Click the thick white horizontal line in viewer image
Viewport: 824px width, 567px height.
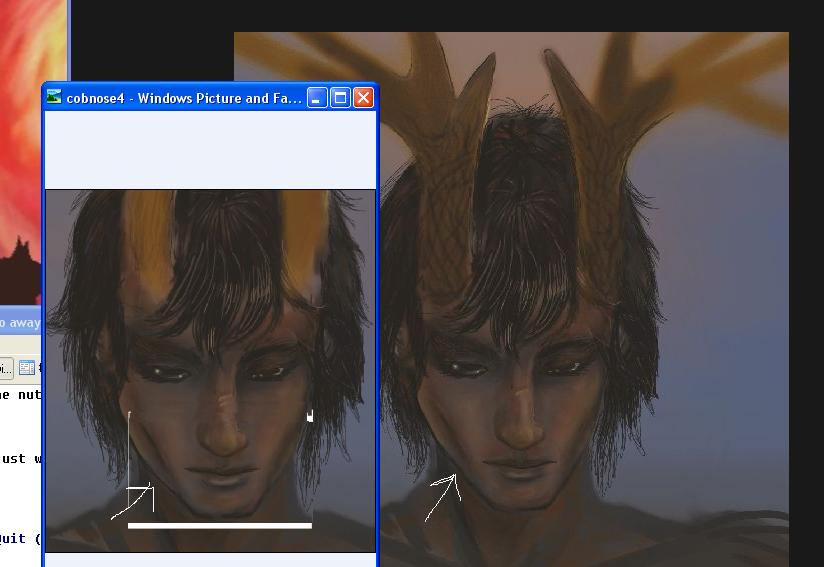tap(220, 525)
